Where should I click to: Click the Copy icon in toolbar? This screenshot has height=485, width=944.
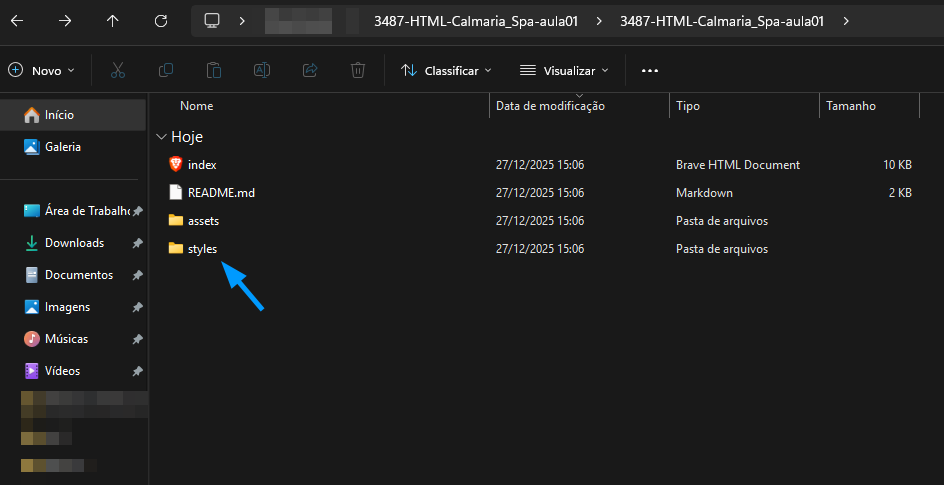pos(166,70)
